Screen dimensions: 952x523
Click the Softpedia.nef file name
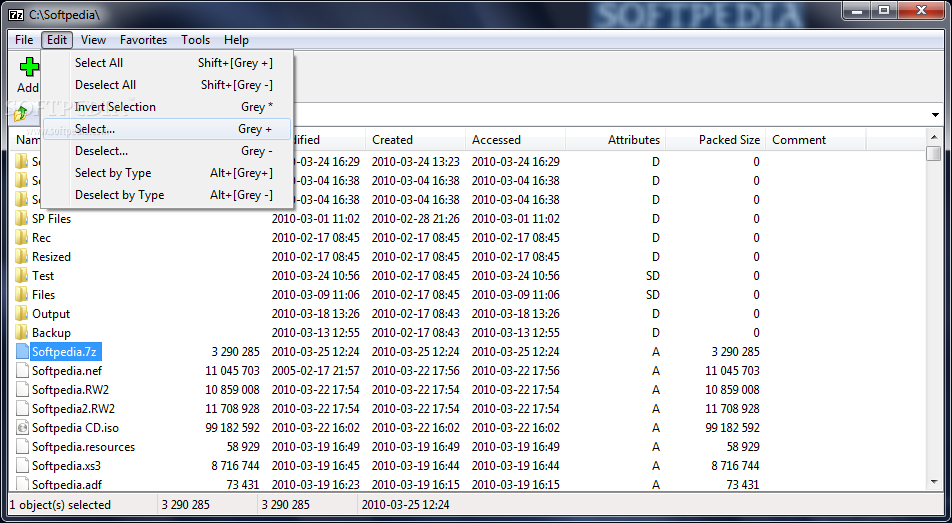(67, 371)
